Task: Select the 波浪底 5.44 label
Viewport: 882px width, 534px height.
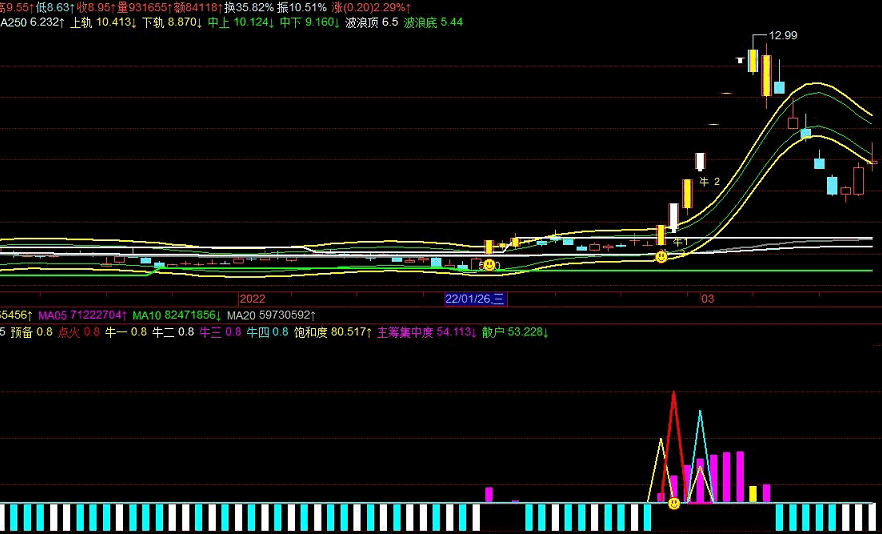Action: coord(434,23)
